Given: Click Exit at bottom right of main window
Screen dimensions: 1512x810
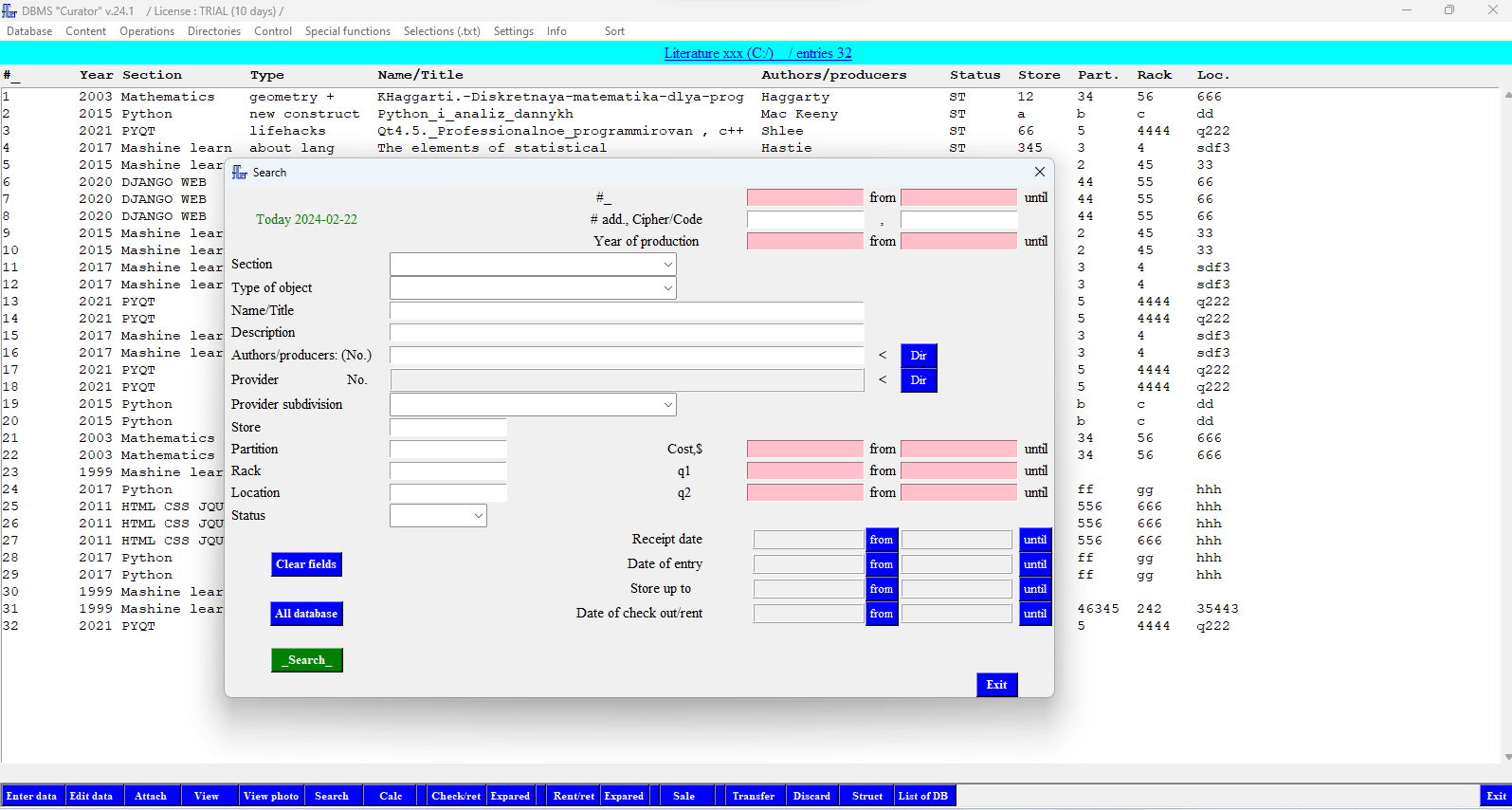Looking at the screenshot, I should (1496, 796).
